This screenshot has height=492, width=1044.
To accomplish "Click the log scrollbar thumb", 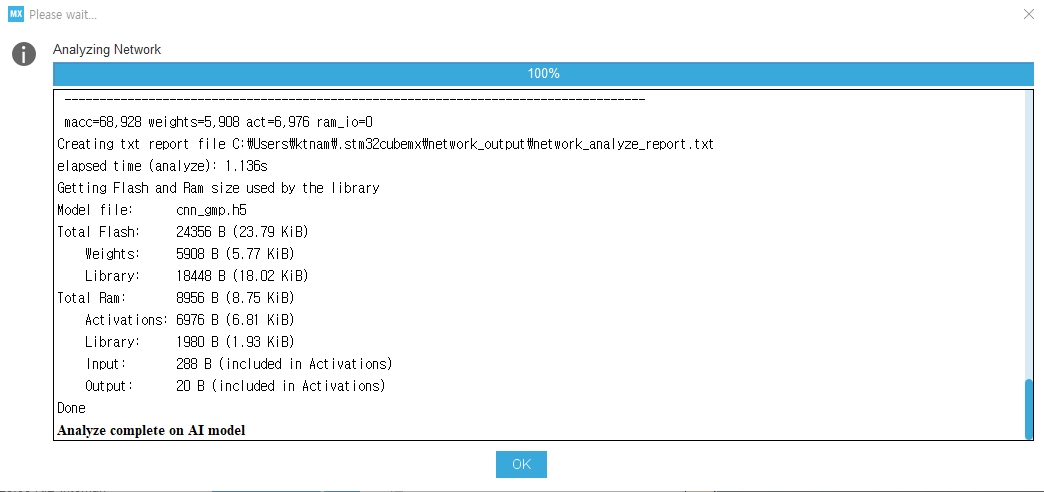I will [x=1029, y=409].
